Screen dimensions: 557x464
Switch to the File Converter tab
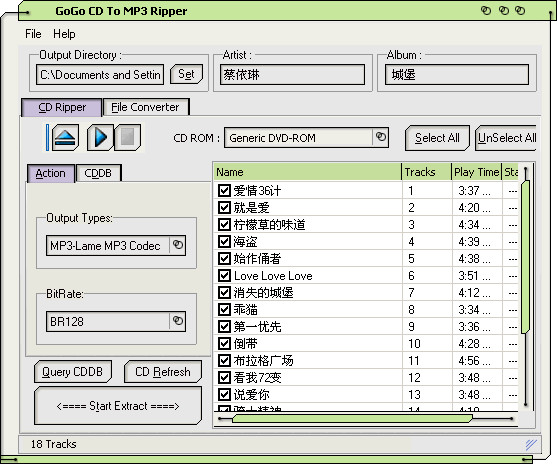(x=145, y=107)
